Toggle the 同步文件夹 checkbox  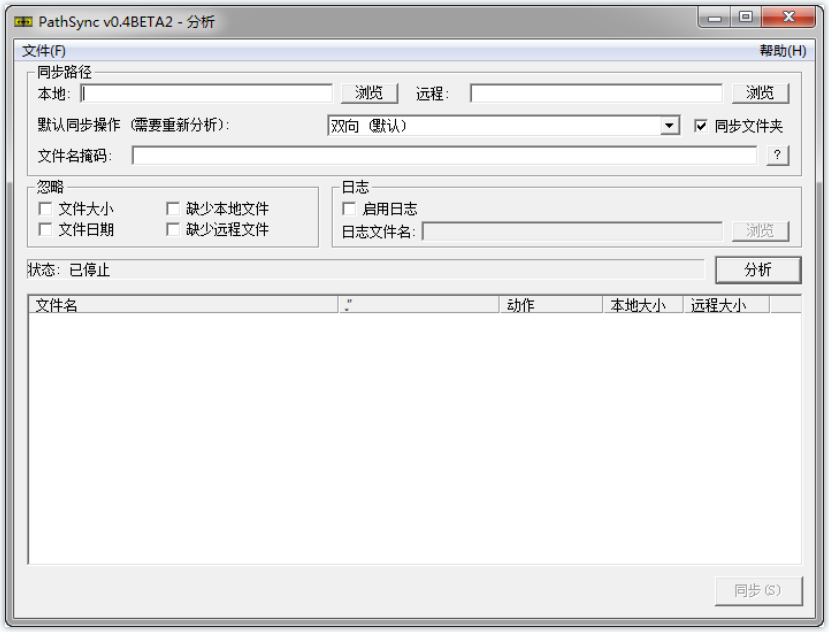(701, 126)
